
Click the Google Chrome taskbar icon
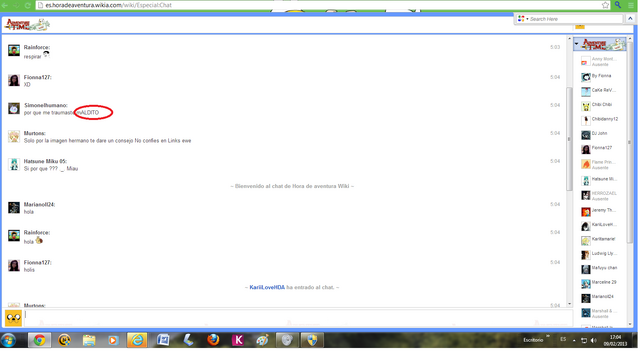[39, 340]
